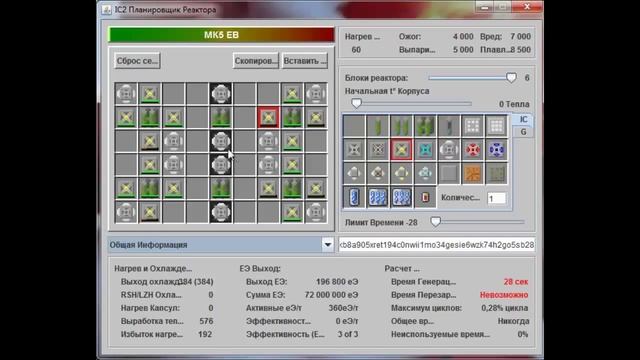The width and height of the screenshot is (640, 360).
Task: Select the thick neutron reflector component
Action: pyautogui.click(x=496, y=126)
